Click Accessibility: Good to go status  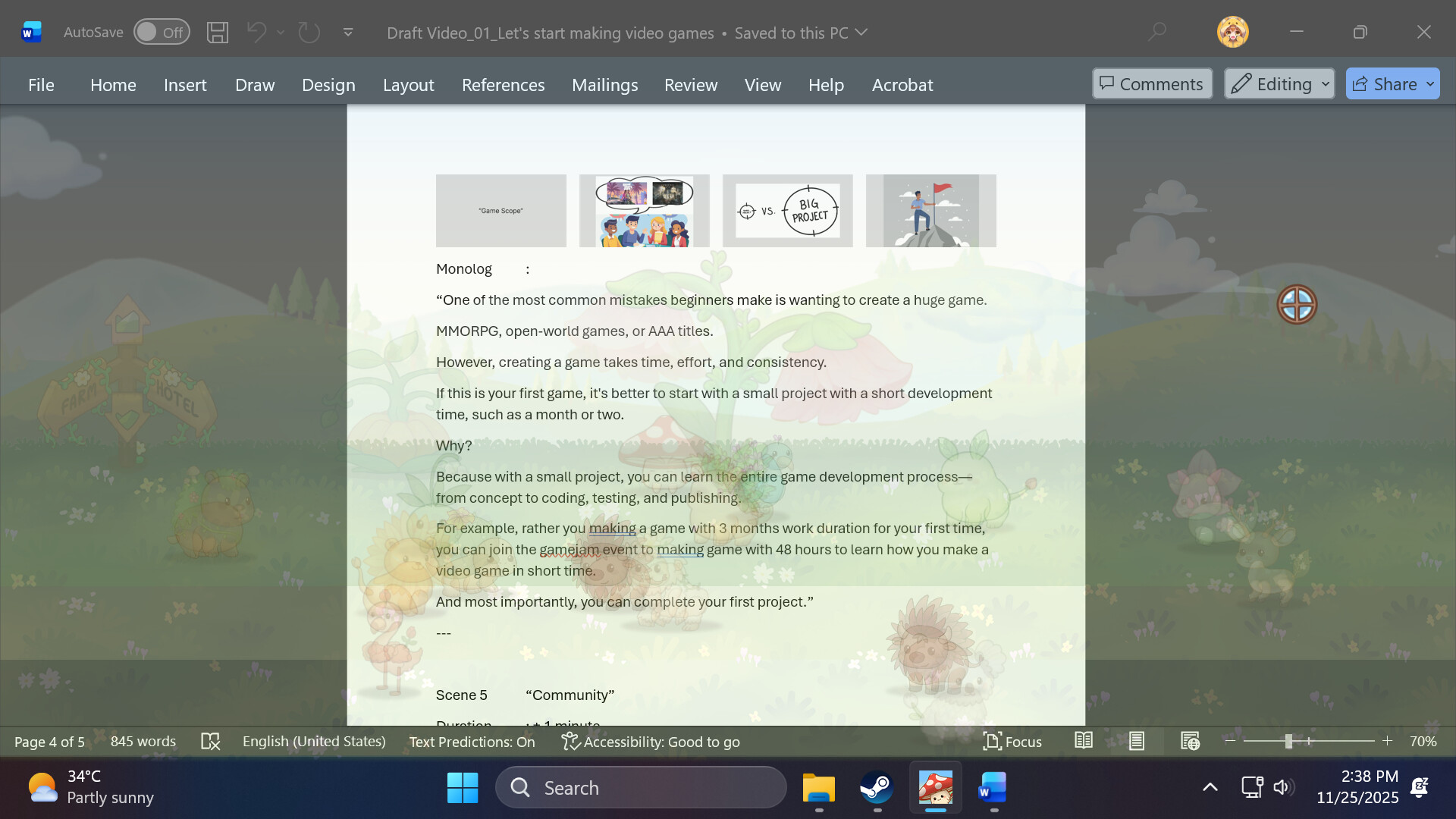click(651, 742)
